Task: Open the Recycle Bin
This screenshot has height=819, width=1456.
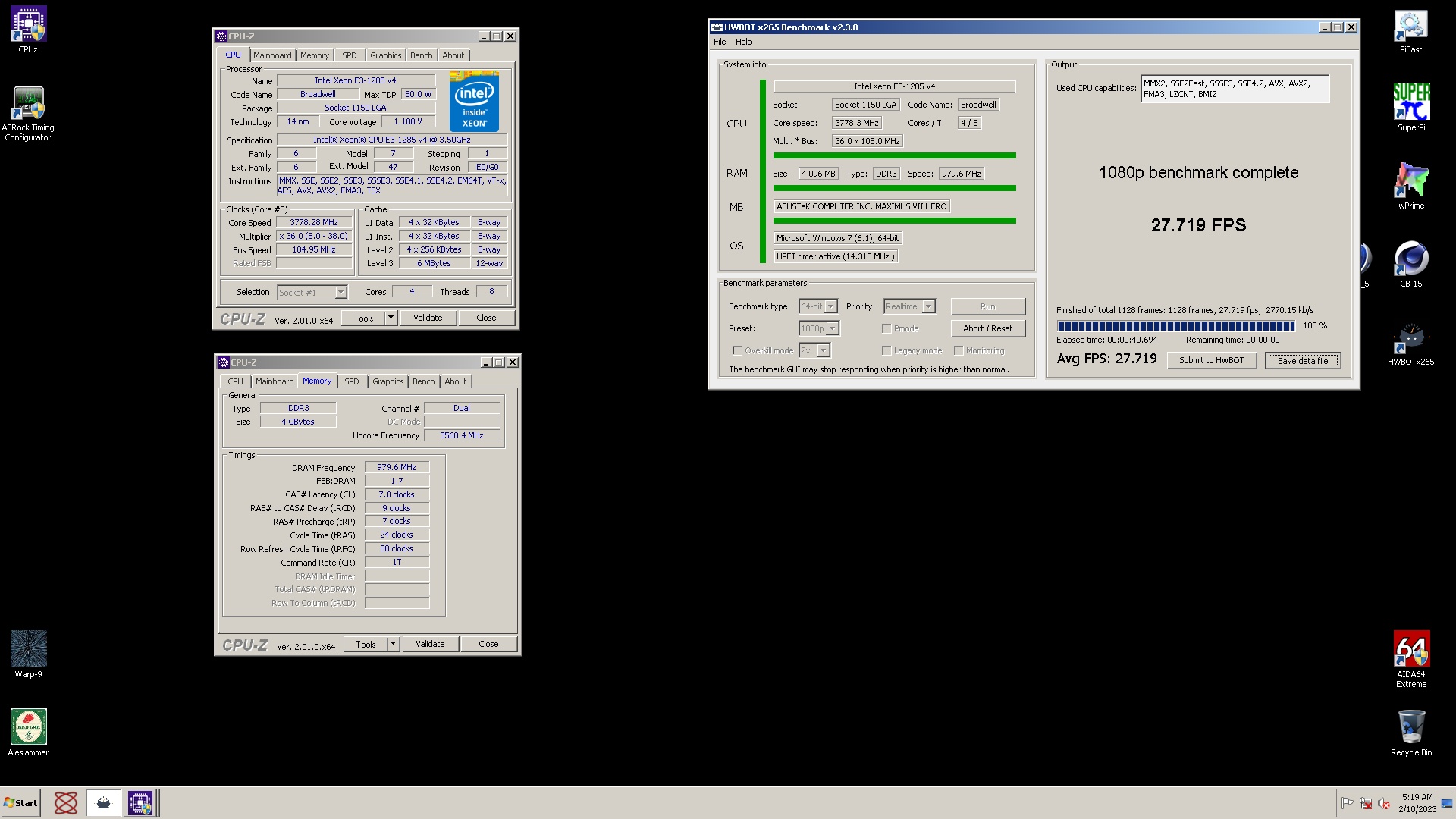Action: click(x=1410, y=733)
